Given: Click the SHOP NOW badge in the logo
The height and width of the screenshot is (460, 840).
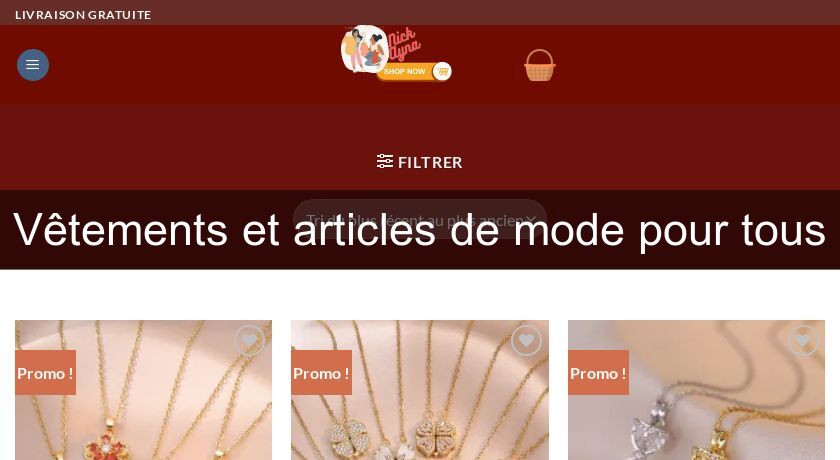Looking at the screenshot, I should (x=404, y=71).
